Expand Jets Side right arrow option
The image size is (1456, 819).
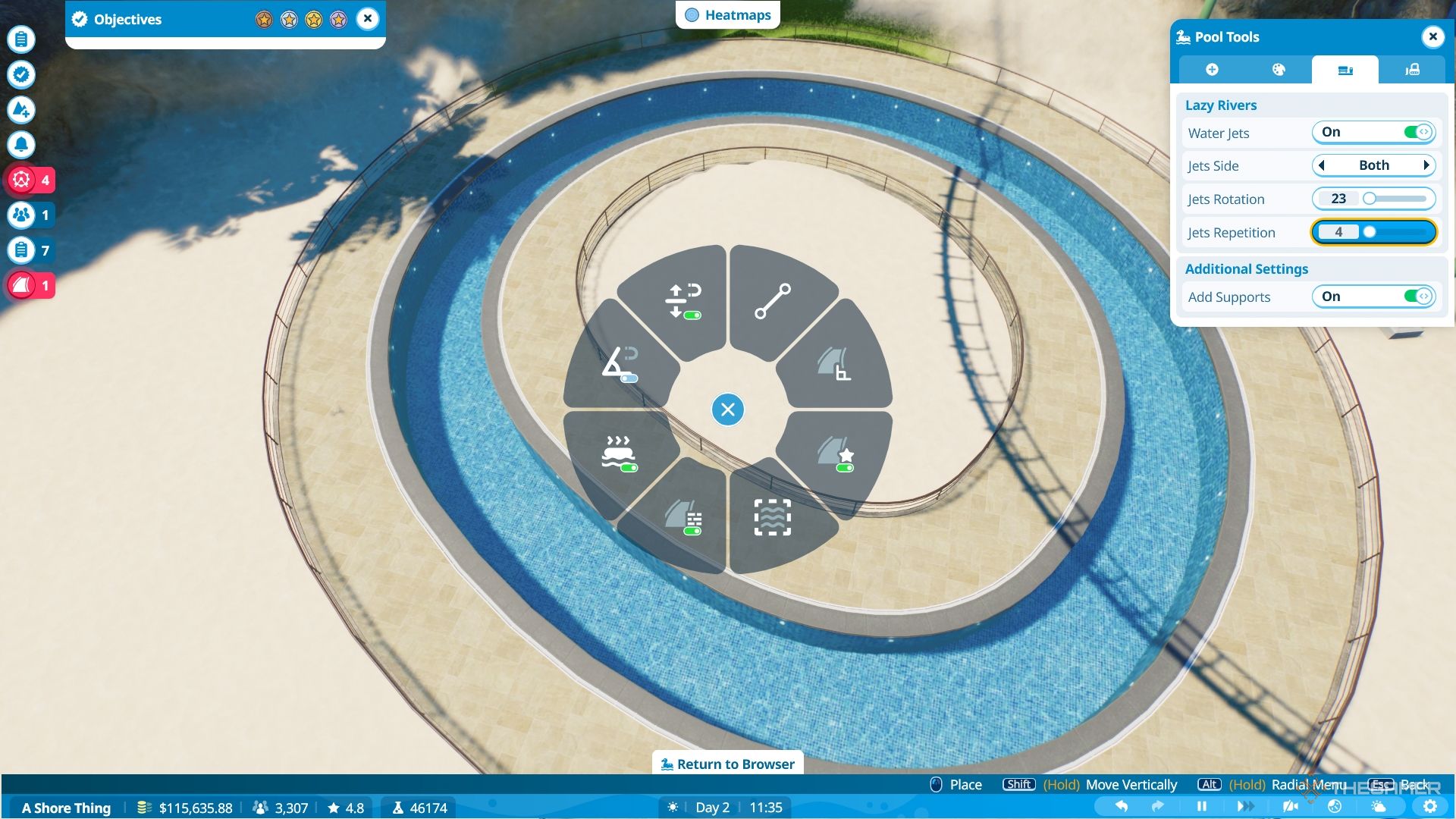pyautogui.click(x=1426, y=165)
